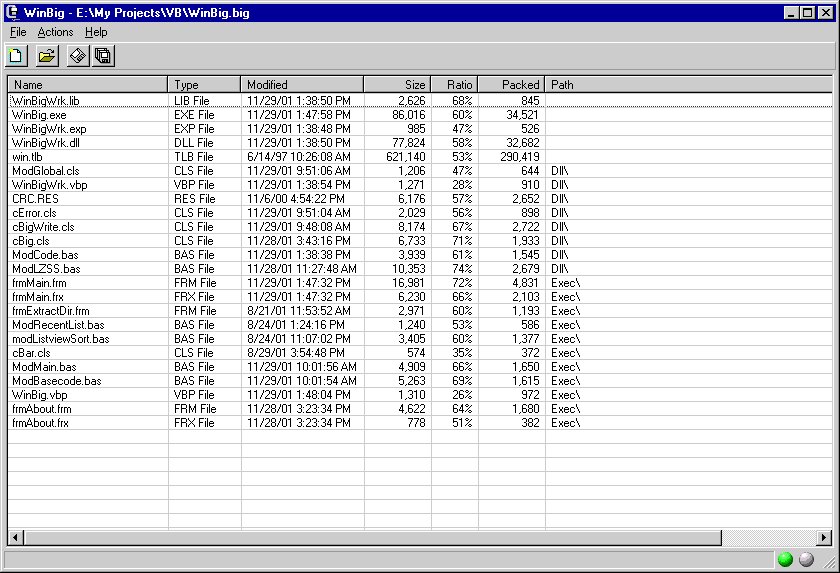This screenshot has width=840, height=573.
Task: Click the single floppy disk toolbar icon
Action: pyautogui.click(x=79, y=56)
